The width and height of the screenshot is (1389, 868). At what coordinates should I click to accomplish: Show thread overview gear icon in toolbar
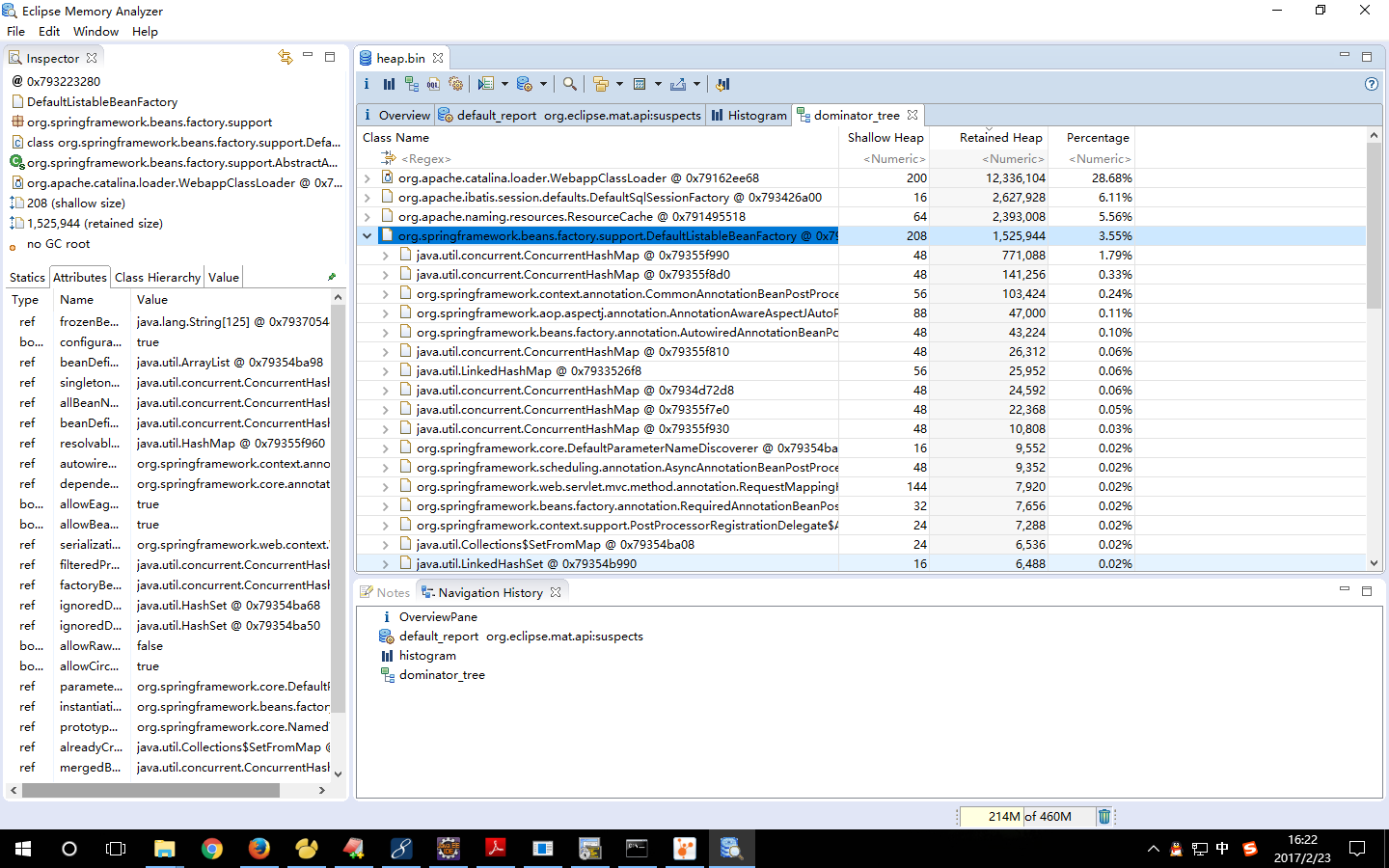click(456, 84)
